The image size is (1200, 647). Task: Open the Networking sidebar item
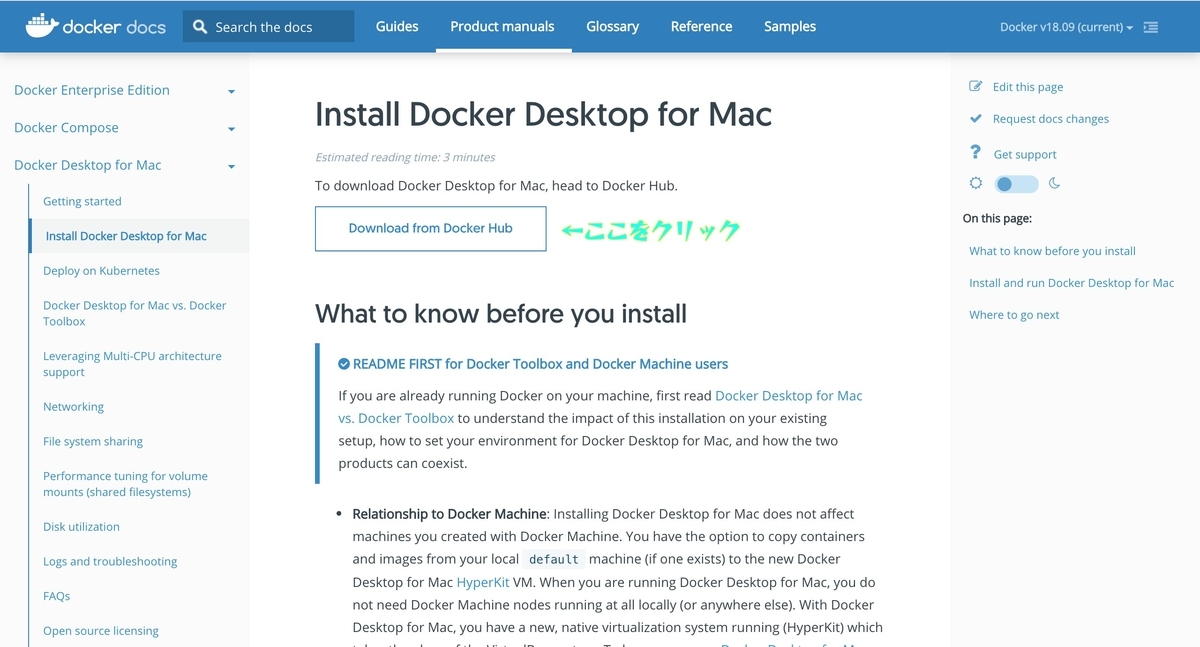click(73, 407)
